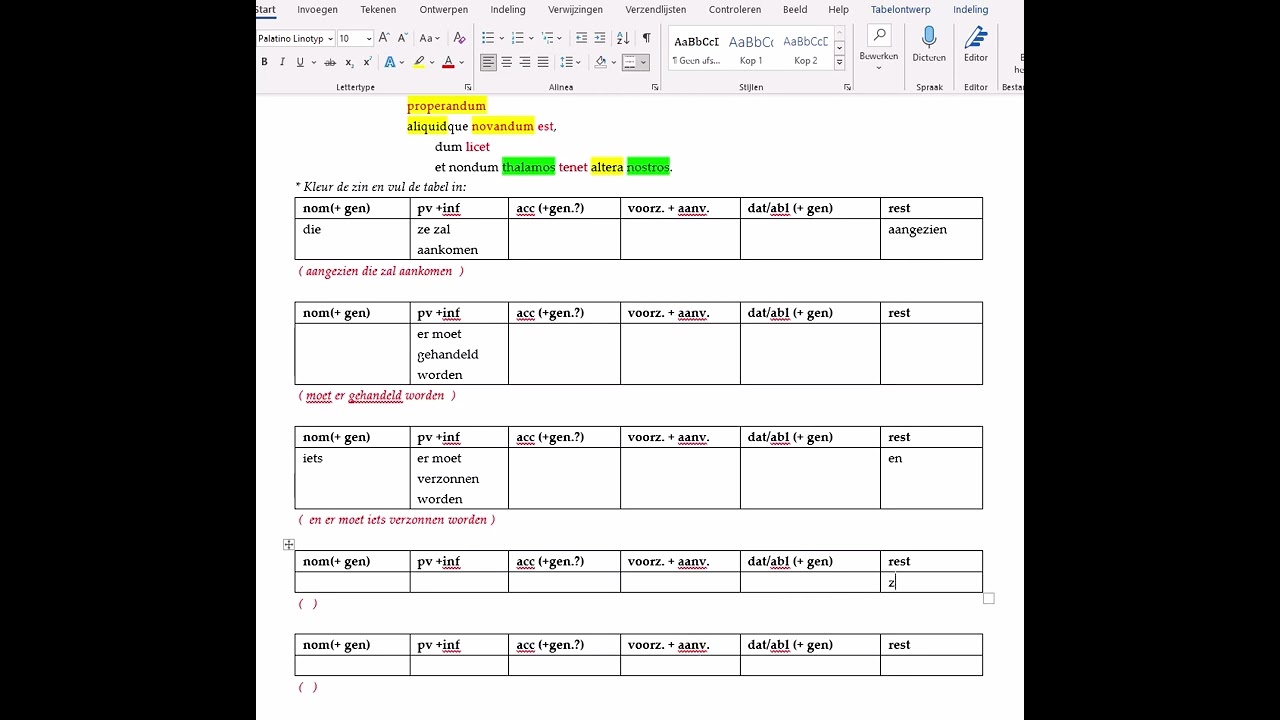Shrink font size with the smaller A icon
The height and width of the screenshot is (720, 1280).
pyautogui.click(x=403, y=38)
